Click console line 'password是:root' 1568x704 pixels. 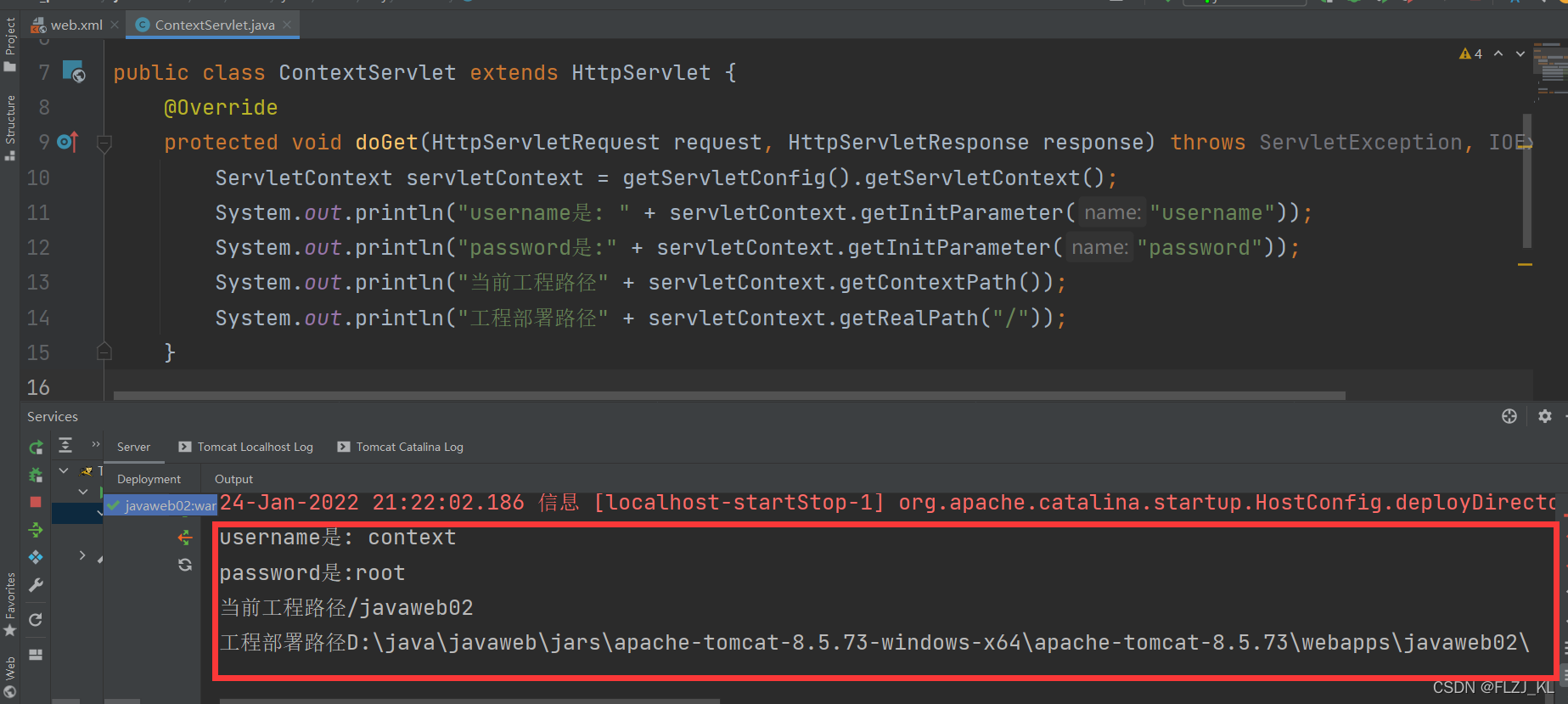click(312, 573)
